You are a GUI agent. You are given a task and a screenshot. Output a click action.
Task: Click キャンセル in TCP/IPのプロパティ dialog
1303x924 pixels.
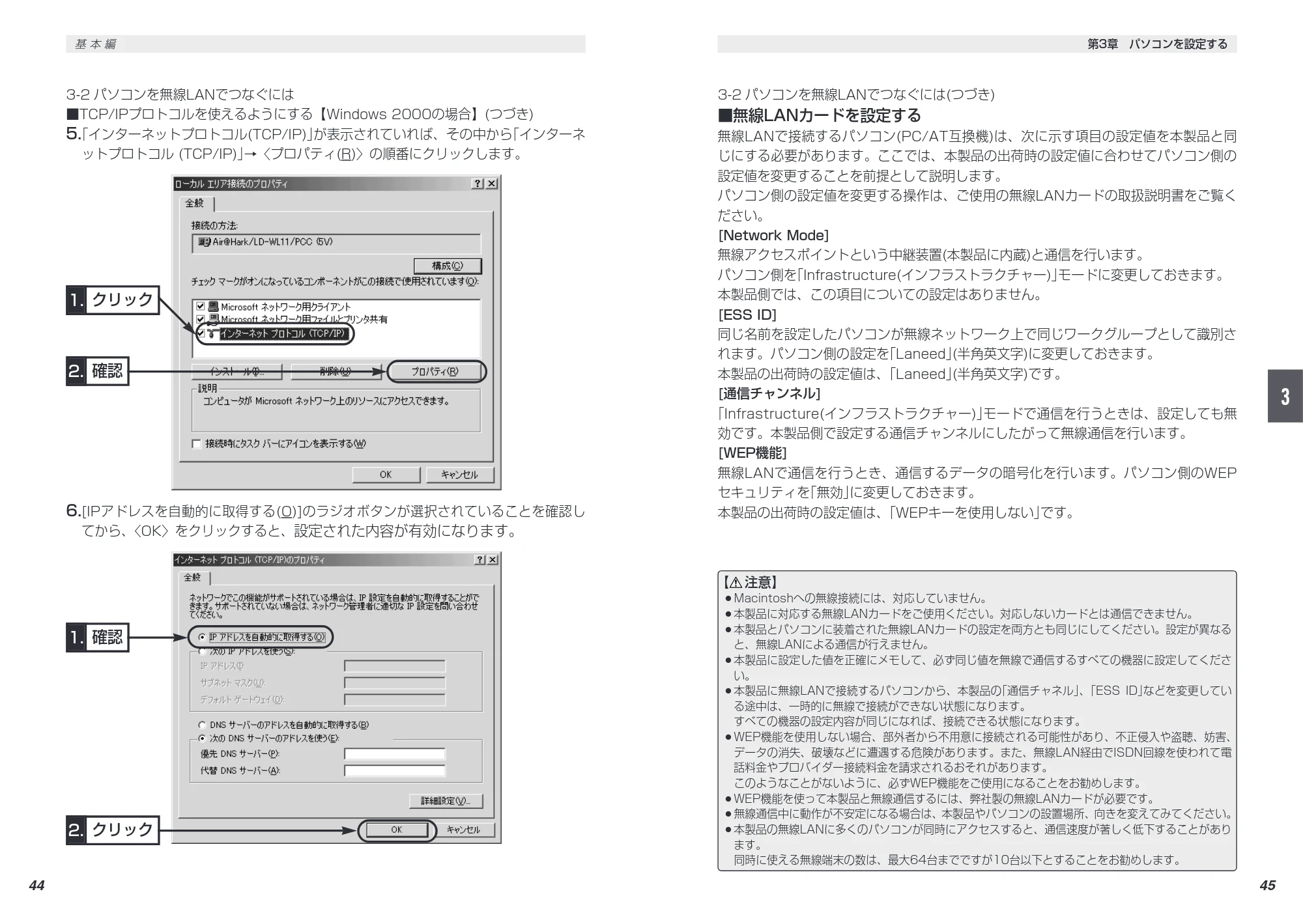pyautogui.click(x=463, y=830)
